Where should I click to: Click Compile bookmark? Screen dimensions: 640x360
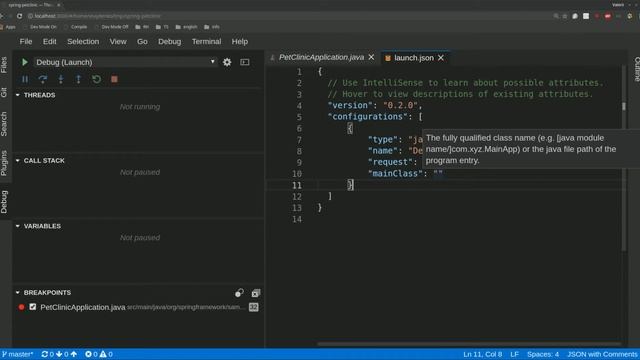76,27
